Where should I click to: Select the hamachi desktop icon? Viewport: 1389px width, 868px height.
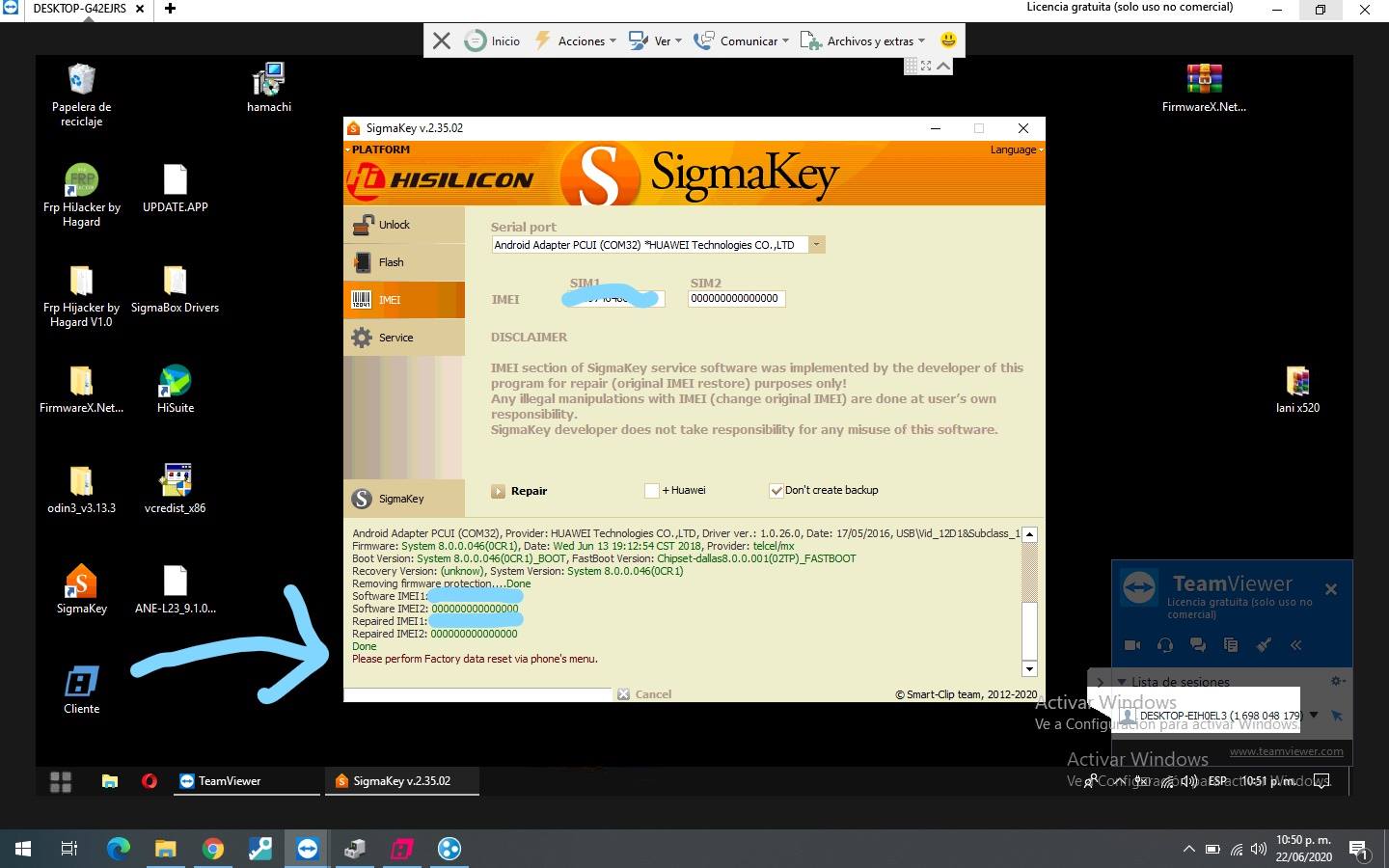click(x=269, y=89)
